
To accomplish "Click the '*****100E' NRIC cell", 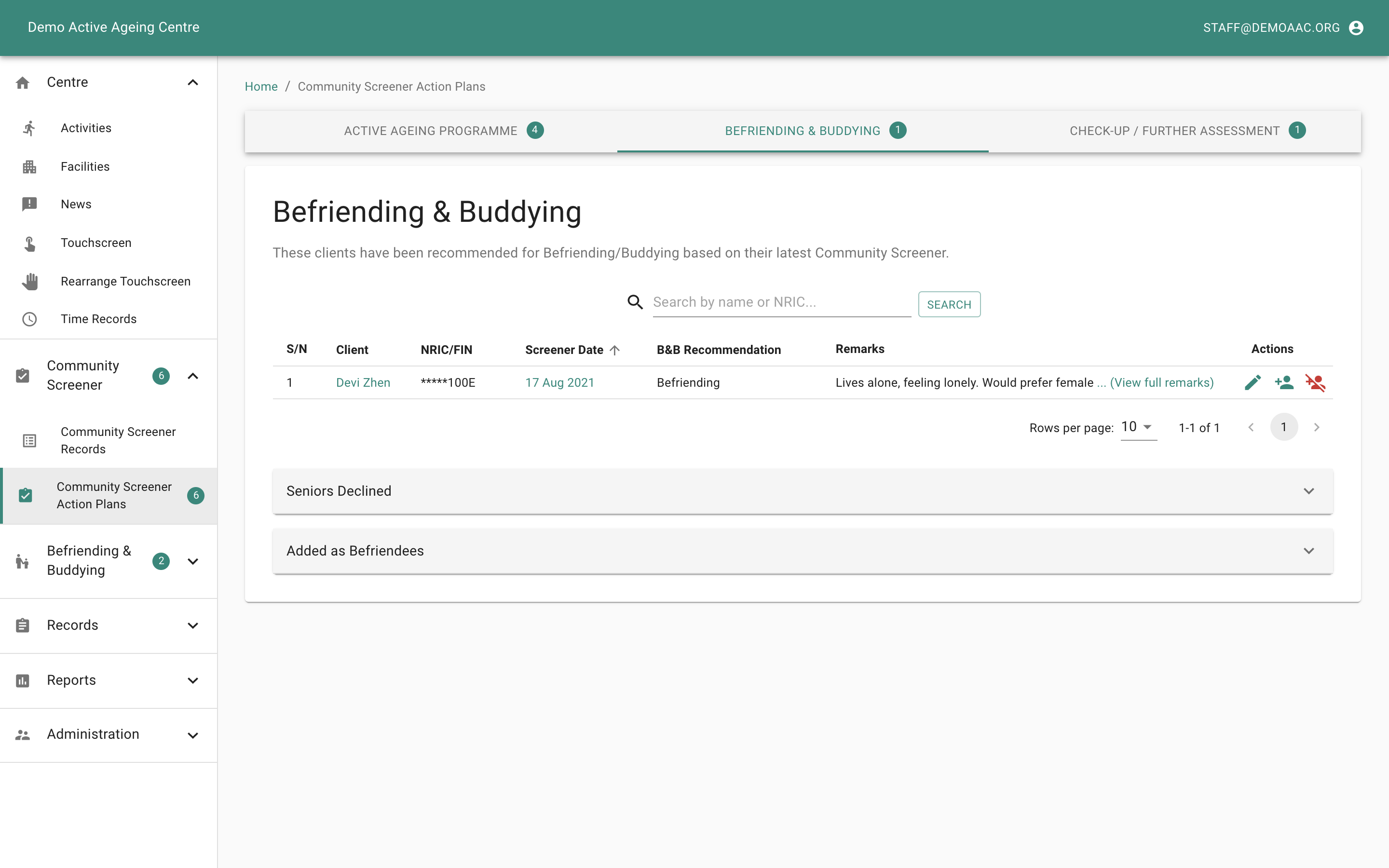I will pyautogui.click(x=448, y=383).
